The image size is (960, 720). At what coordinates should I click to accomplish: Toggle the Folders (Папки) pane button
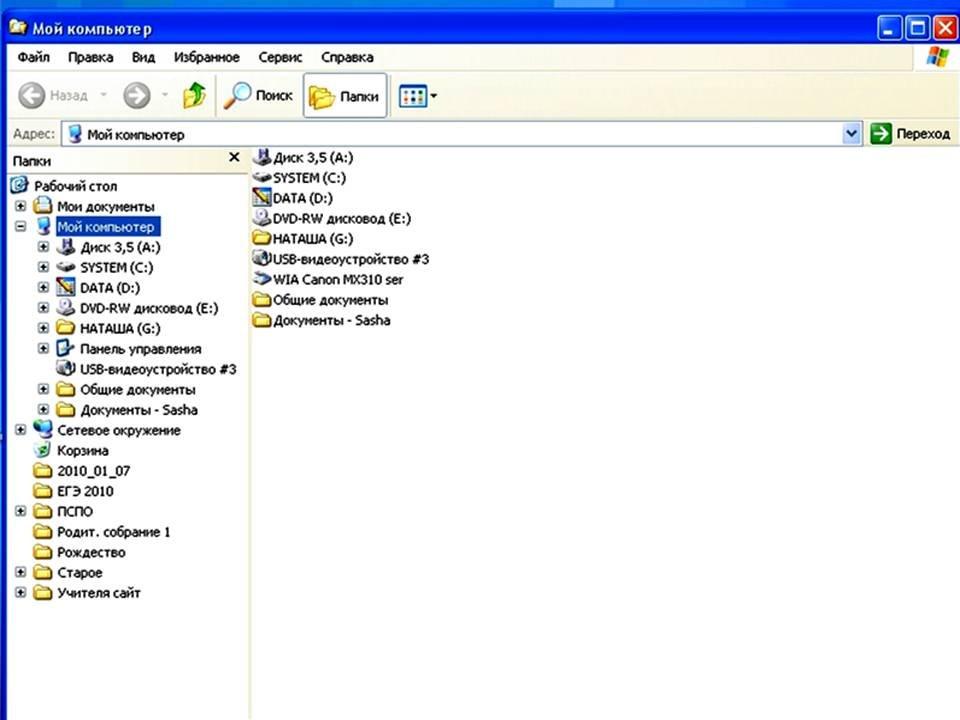point(345,96)
